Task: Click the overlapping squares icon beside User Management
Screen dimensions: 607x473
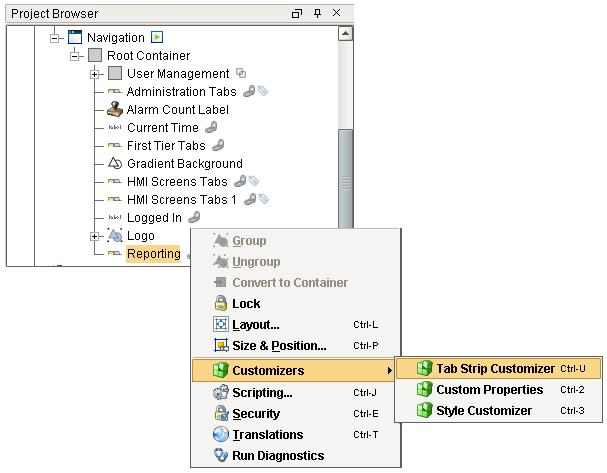Action: pyautogui.click(x=241, y=73)
